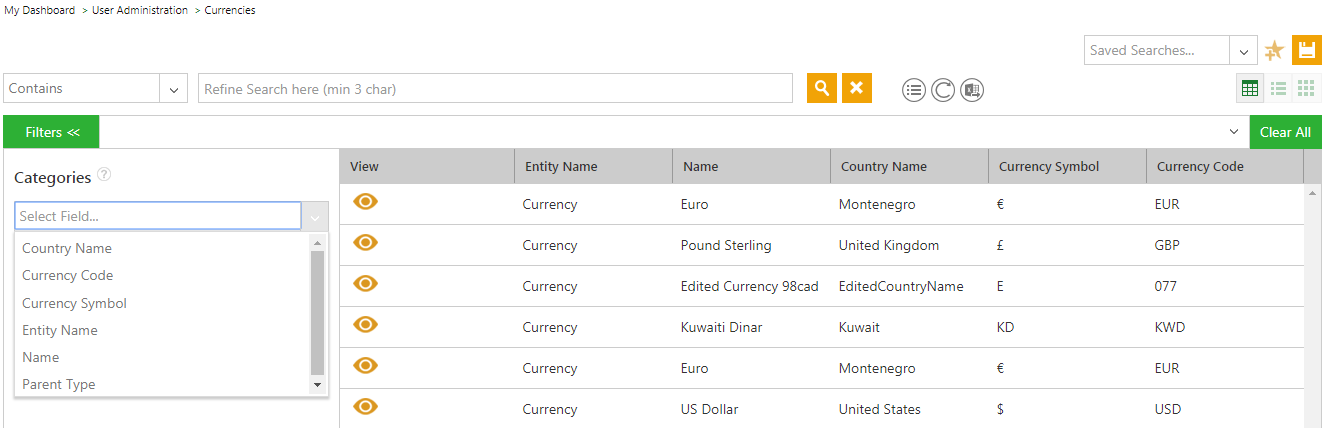Click the Refine Search text field
The height and width of the screenshot is (428, 1334).
495,89
